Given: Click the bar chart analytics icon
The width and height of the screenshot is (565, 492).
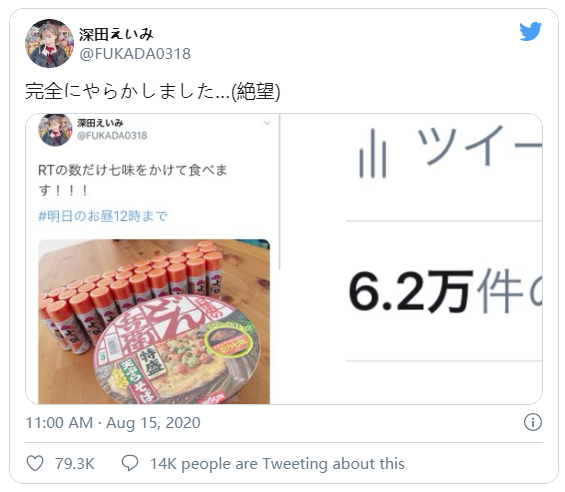Looking at the screenshot, I should 373,154.
